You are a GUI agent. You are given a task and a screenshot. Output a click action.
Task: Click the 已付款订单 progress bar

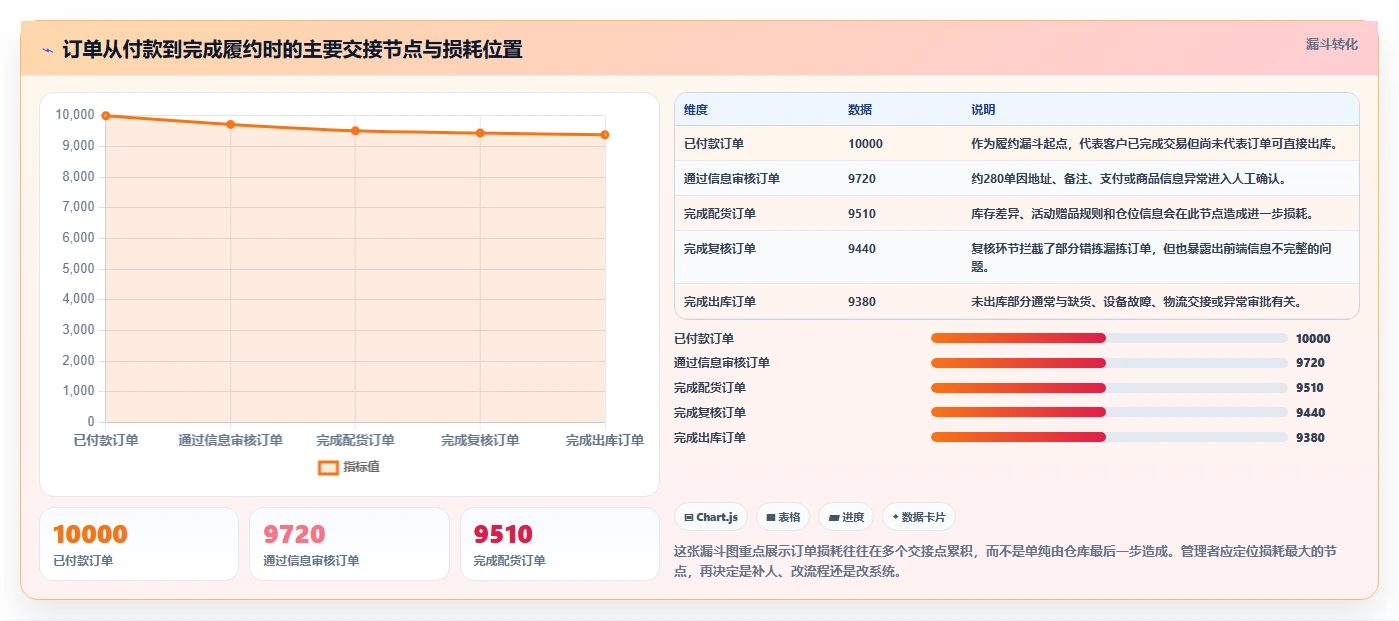point(1109,338)
